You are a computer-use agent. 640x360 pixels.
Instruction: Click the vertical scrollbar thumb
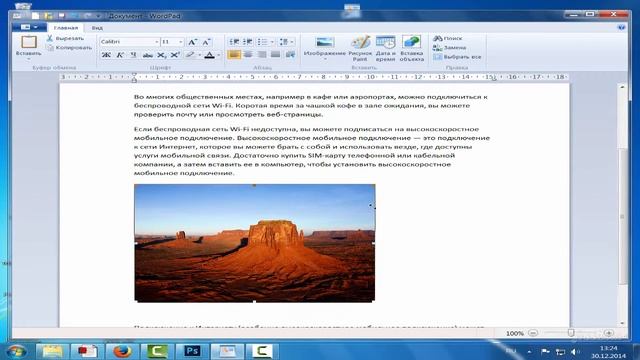pos(622,216)
